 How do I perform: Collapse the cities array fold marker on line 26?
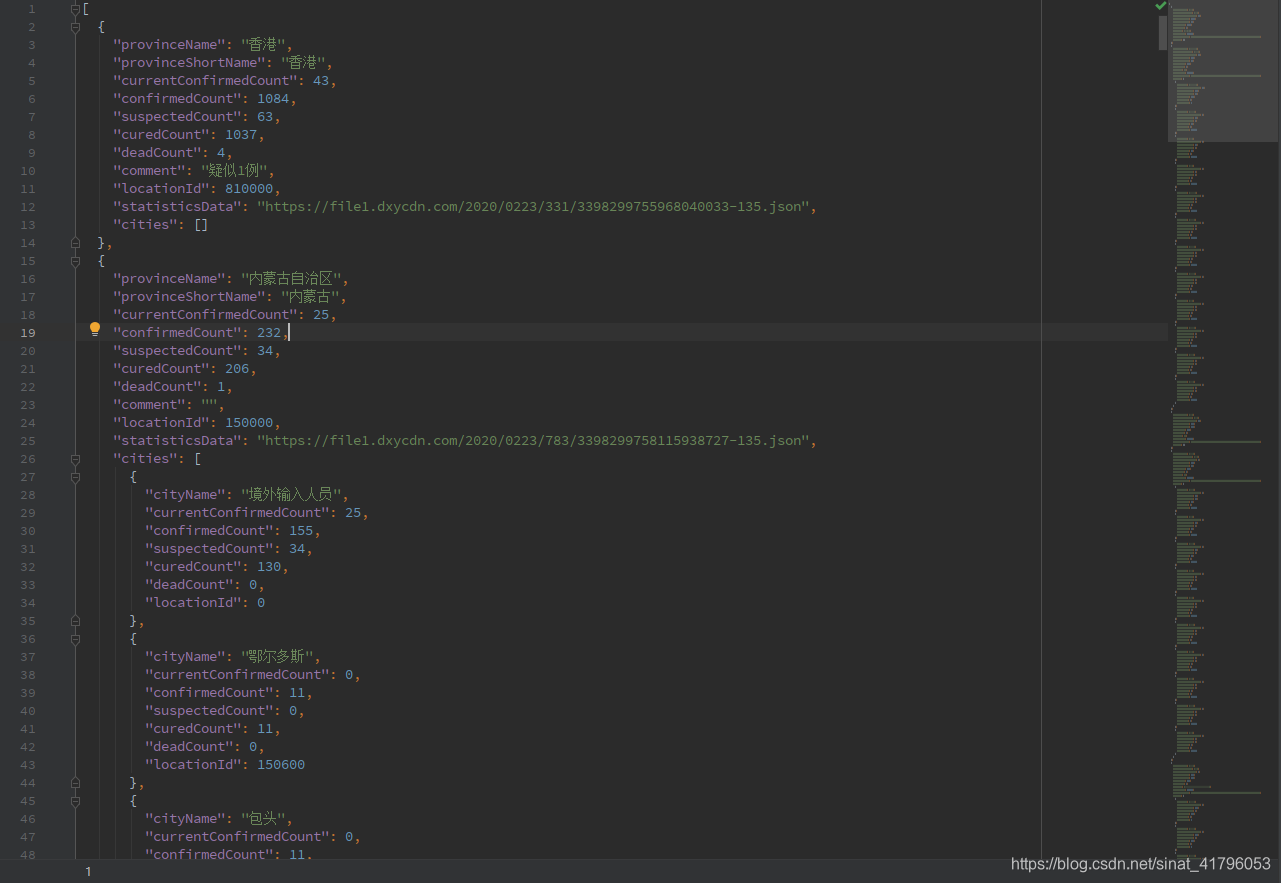(x=75, y=459)
